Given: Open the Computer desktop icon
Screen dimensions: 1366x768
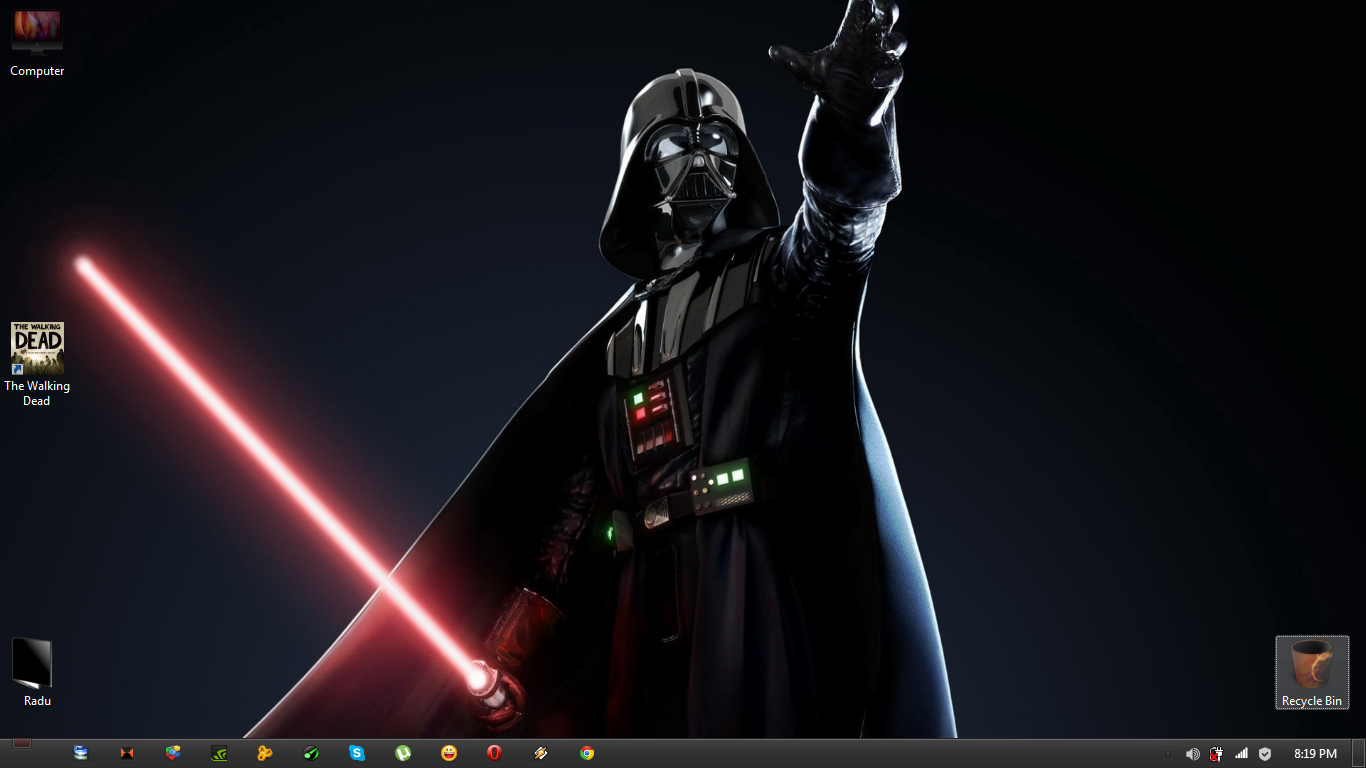Looking at the screenshot, I should [x=37, y=43].
